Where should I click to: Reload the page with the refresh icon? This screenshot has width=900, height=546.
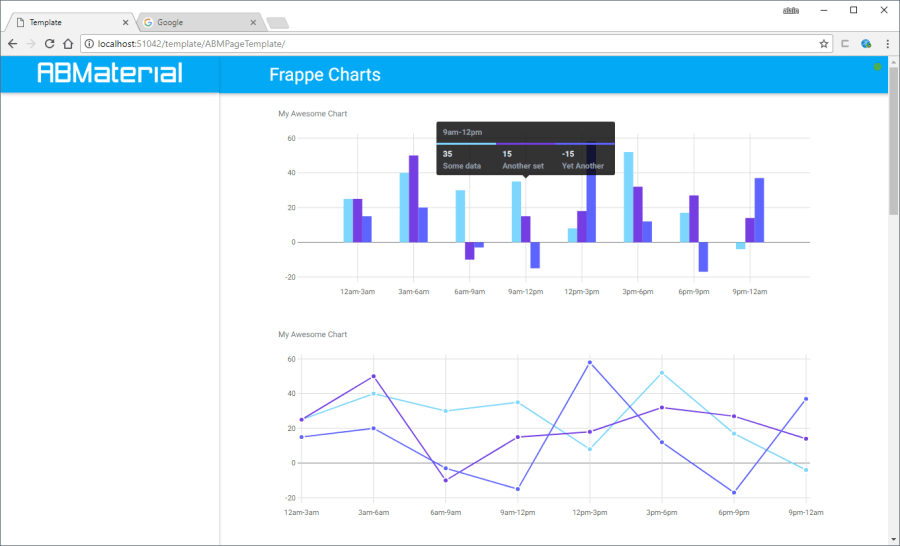(49, 44)
